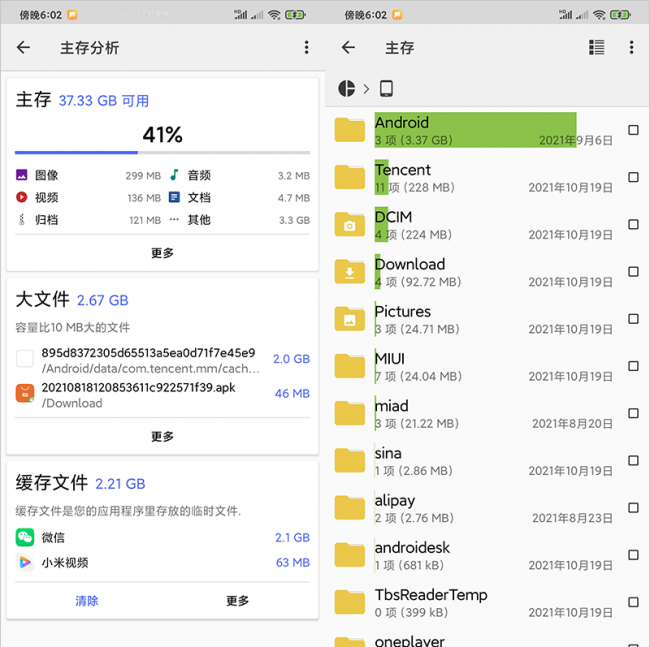
Task: Open the 文档 document category icon
Action: pyautogui.click(x=174, y=197)
